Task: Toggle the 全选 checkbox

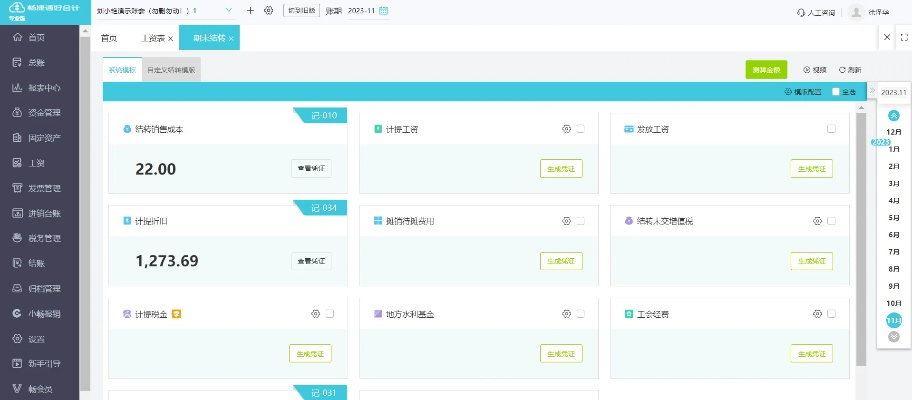Action: (836, 92)
